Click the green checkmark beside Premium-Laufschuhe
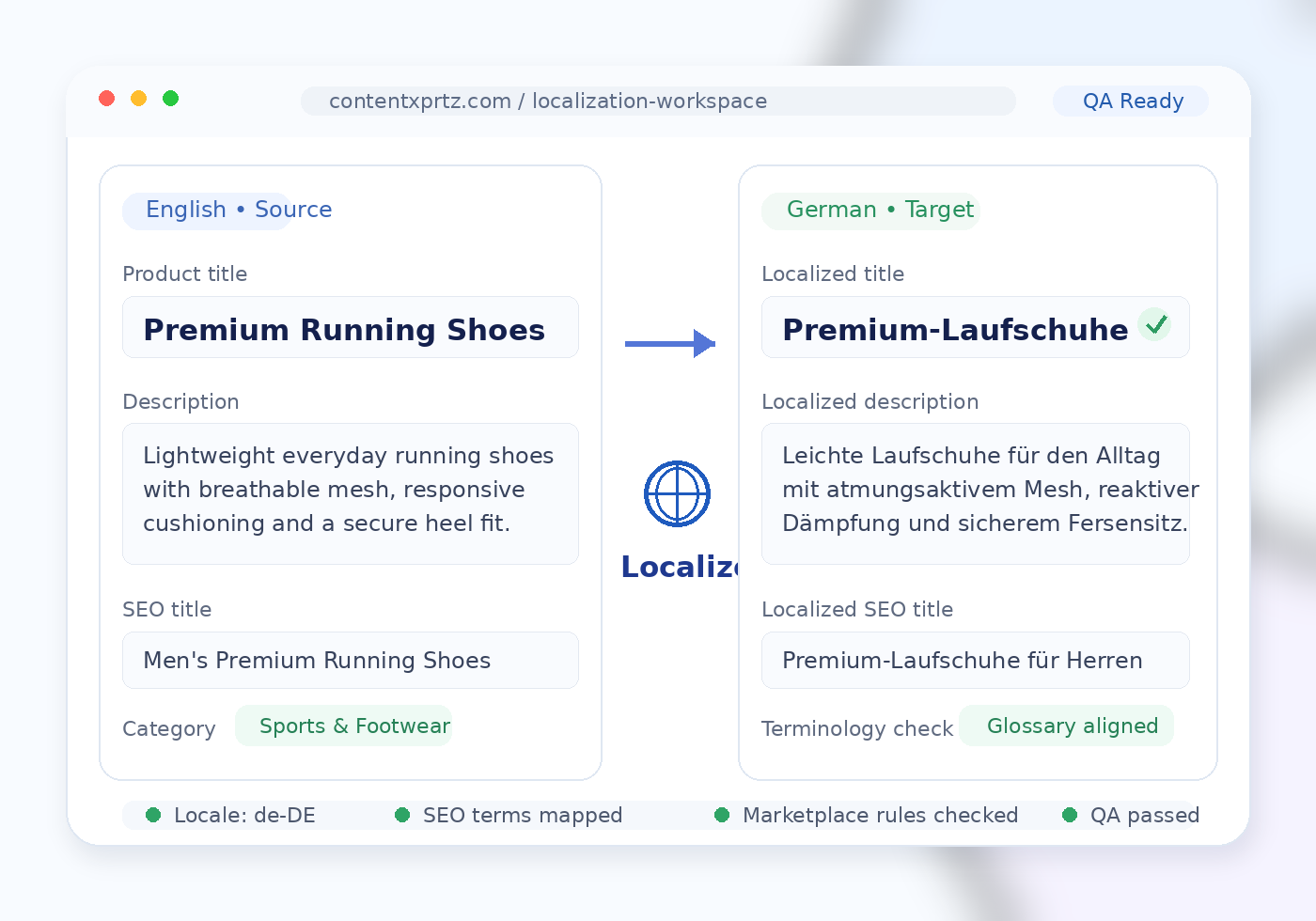1316x921 pixels. [1155, 324]
